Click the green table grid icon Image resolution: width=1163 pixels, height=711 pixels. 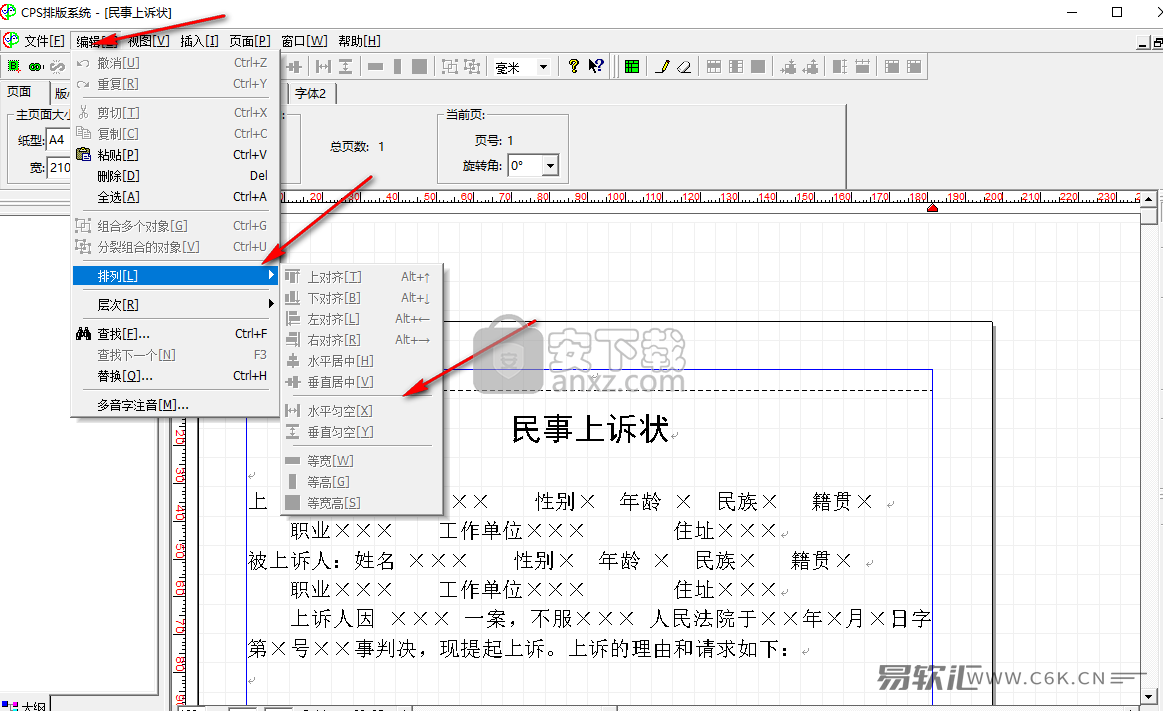coord(632,67)
